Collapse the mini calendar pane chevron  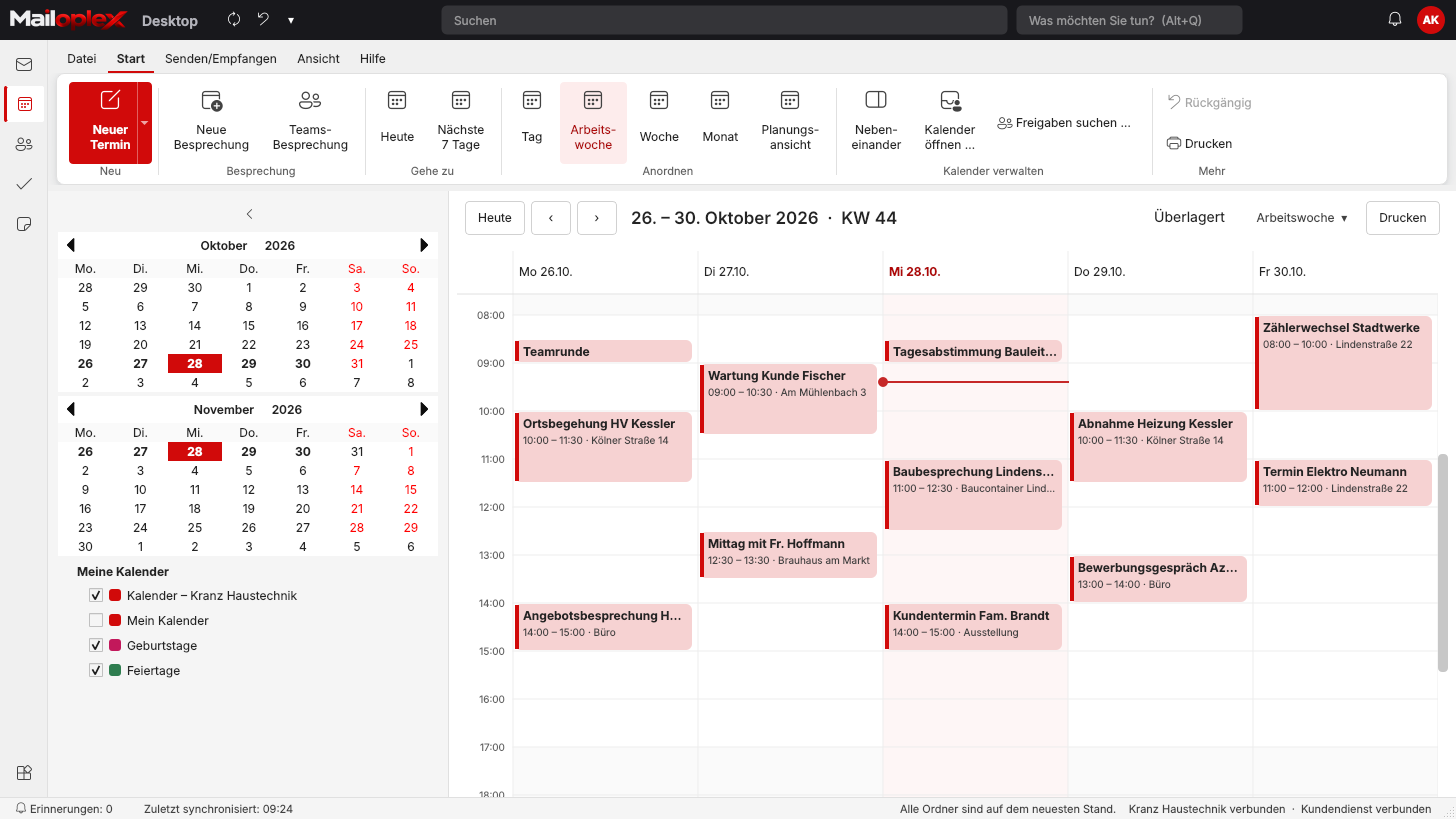[x=249, y=214]
